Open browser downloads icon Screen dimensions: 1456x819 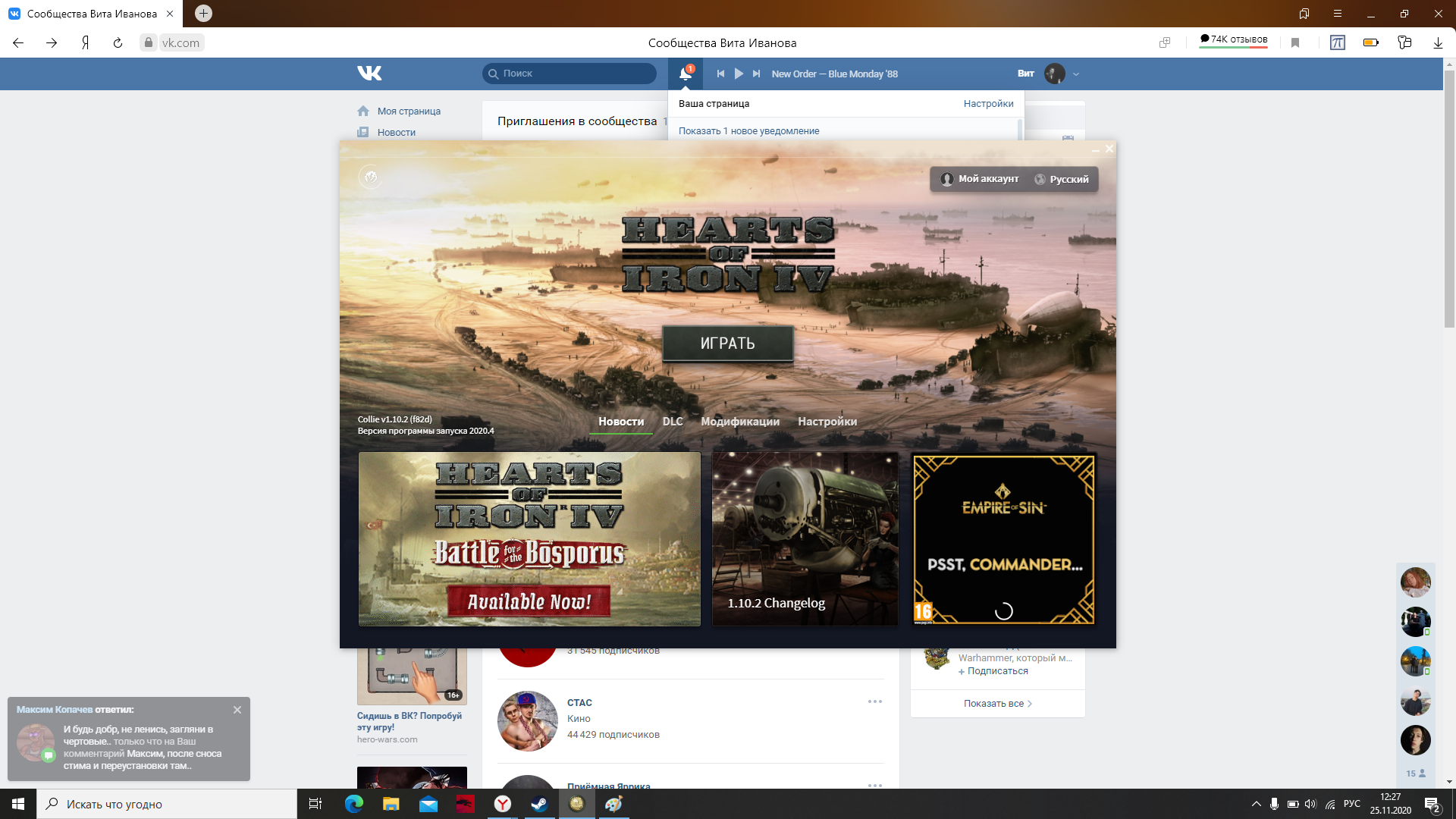(x=1438, y=42)
